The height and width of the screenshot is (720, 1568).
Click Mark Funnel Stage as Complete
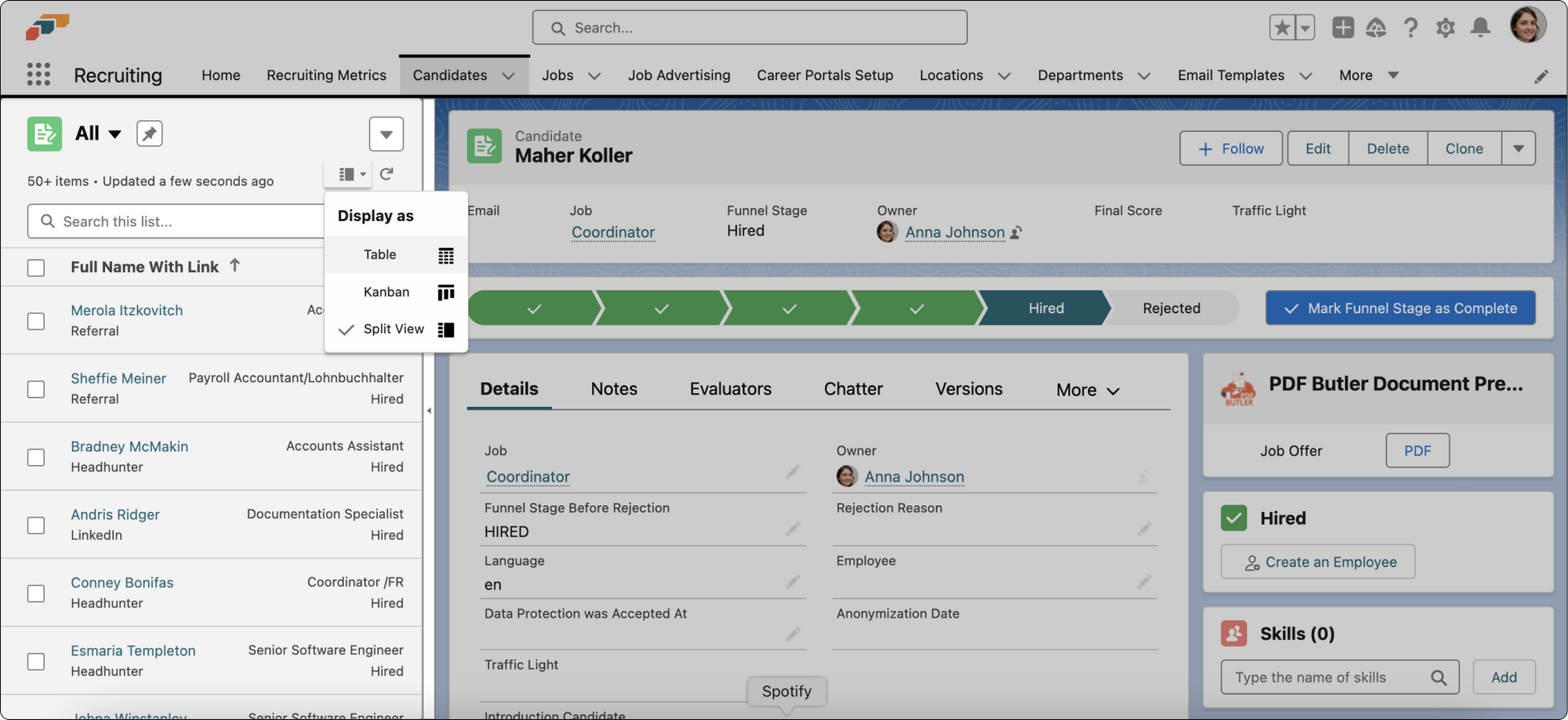(1399, 308)
